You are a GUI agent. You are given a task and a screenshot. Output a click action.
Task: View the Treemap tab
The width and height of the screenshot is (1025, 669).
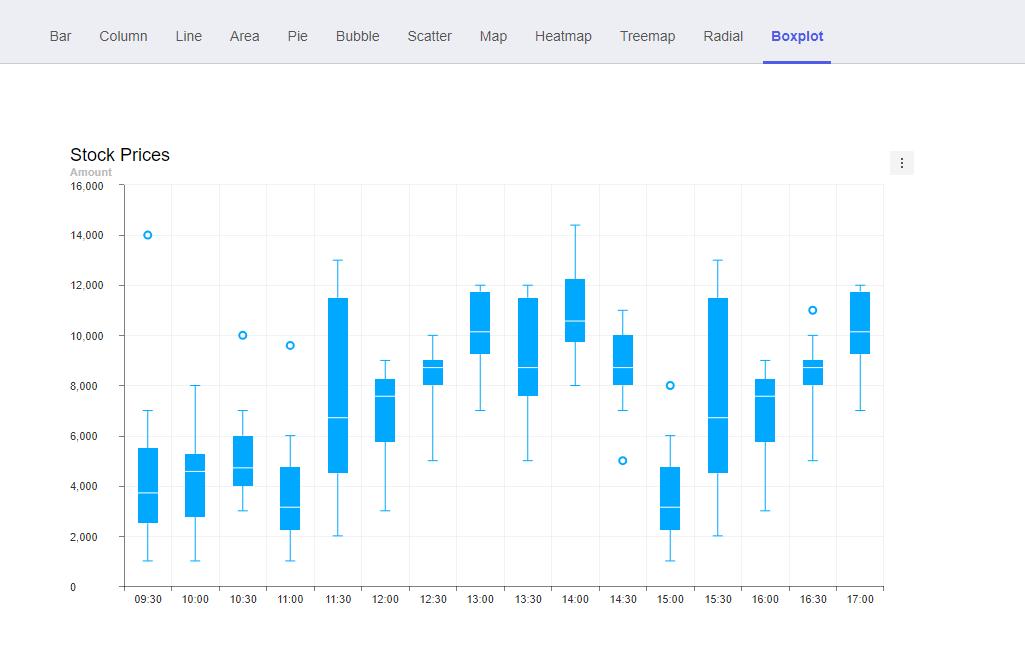coord(647,36)
